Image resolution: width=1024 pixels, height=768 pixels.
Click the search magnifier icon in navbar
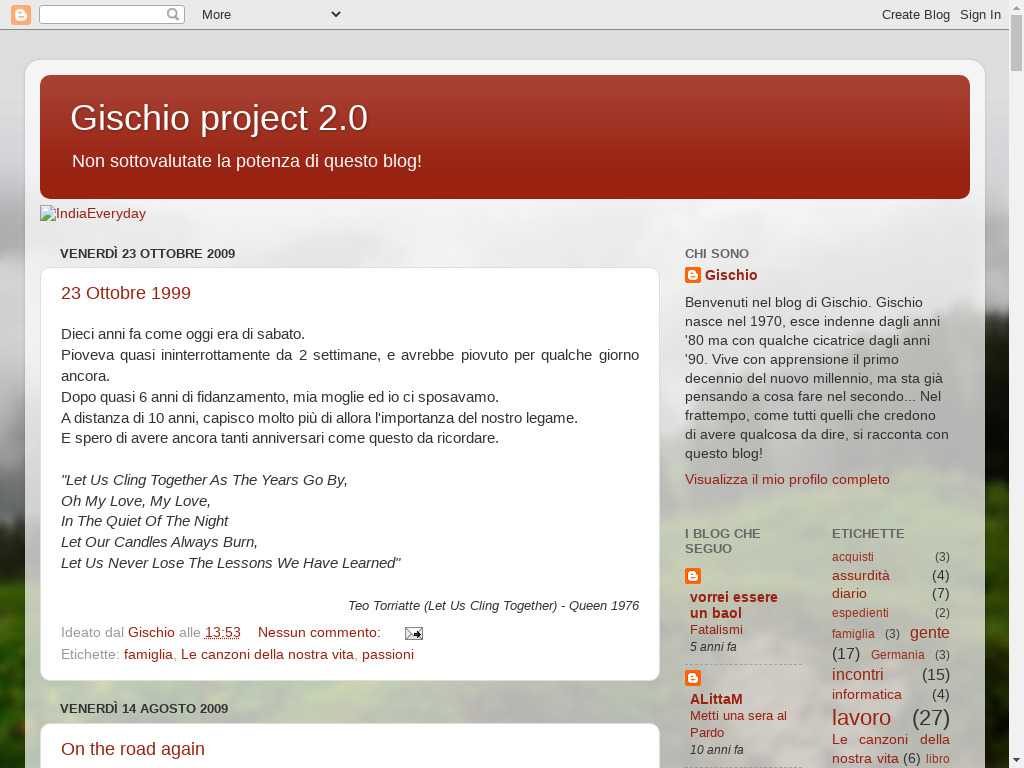tap(173, 14)
